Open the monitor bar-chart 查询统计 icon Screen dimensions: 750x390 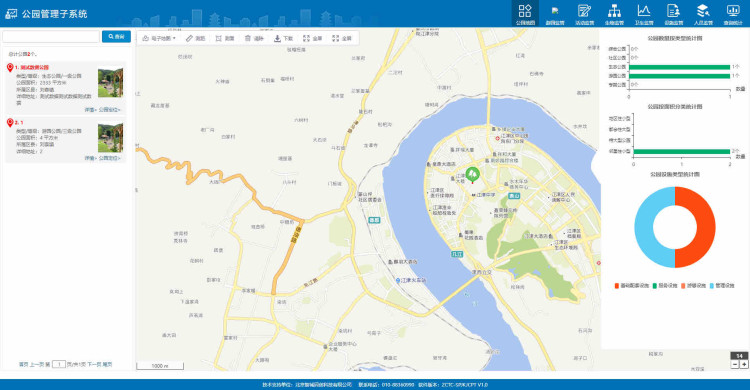click(733, 13)
